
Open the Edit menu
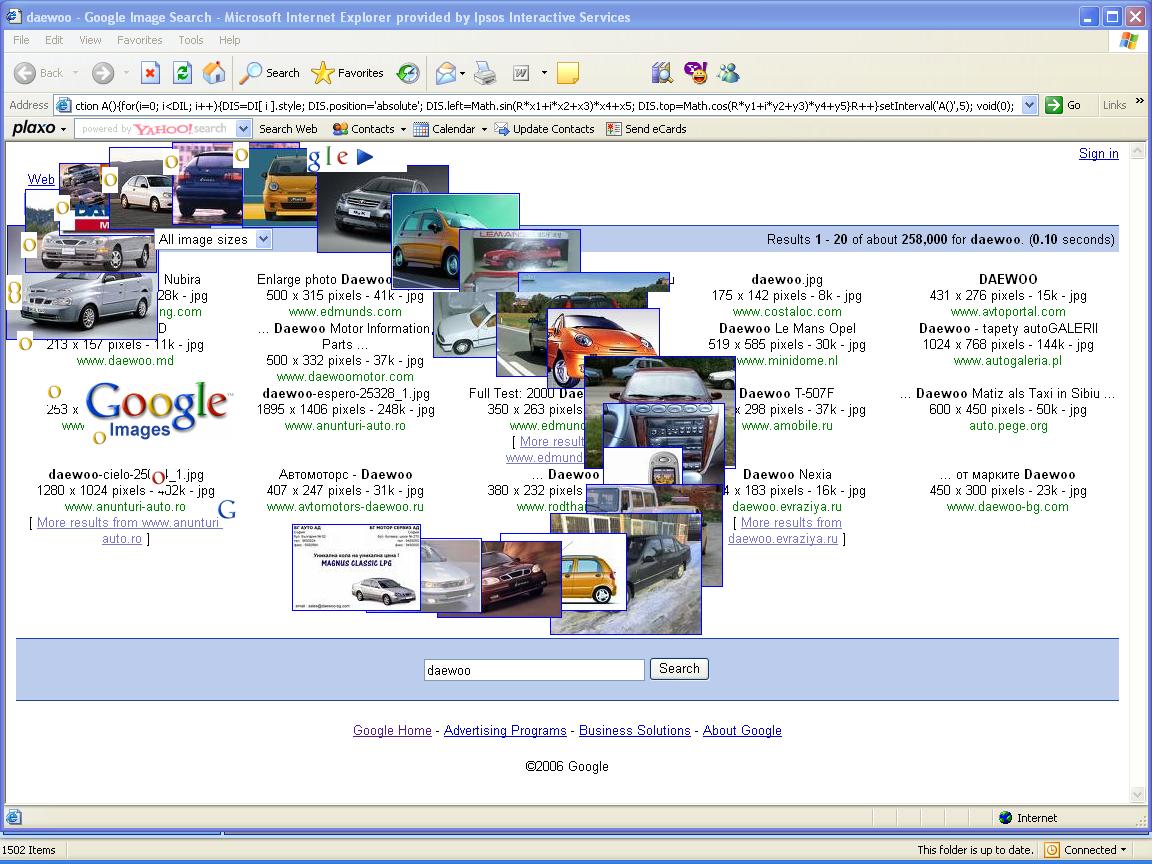click(54, 40)
